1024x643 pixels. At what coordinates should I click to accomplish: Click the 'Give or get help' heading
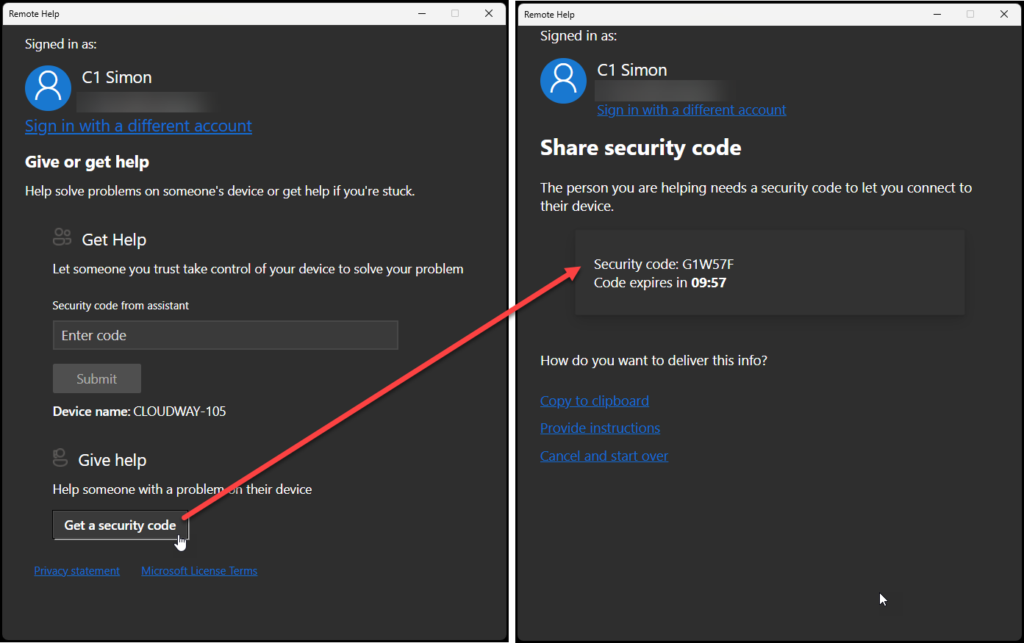pyautogui.click(x=87, y=162)
